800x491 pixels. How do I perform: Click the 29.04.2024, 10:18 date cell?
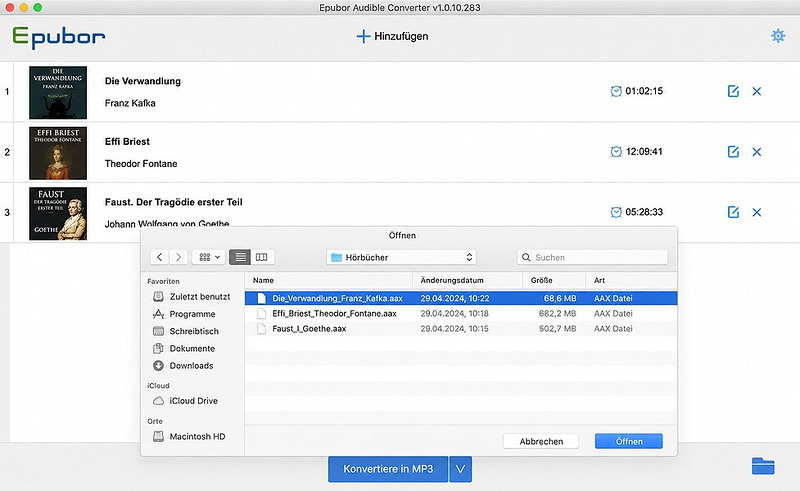coord(454,313)
